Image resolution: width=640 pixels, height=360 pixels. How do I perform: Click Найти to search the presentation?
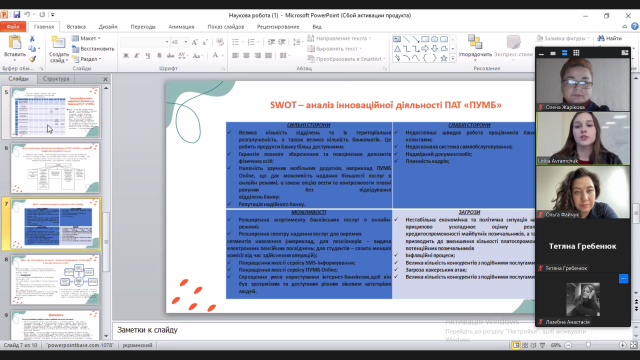[x=610, y=38]
